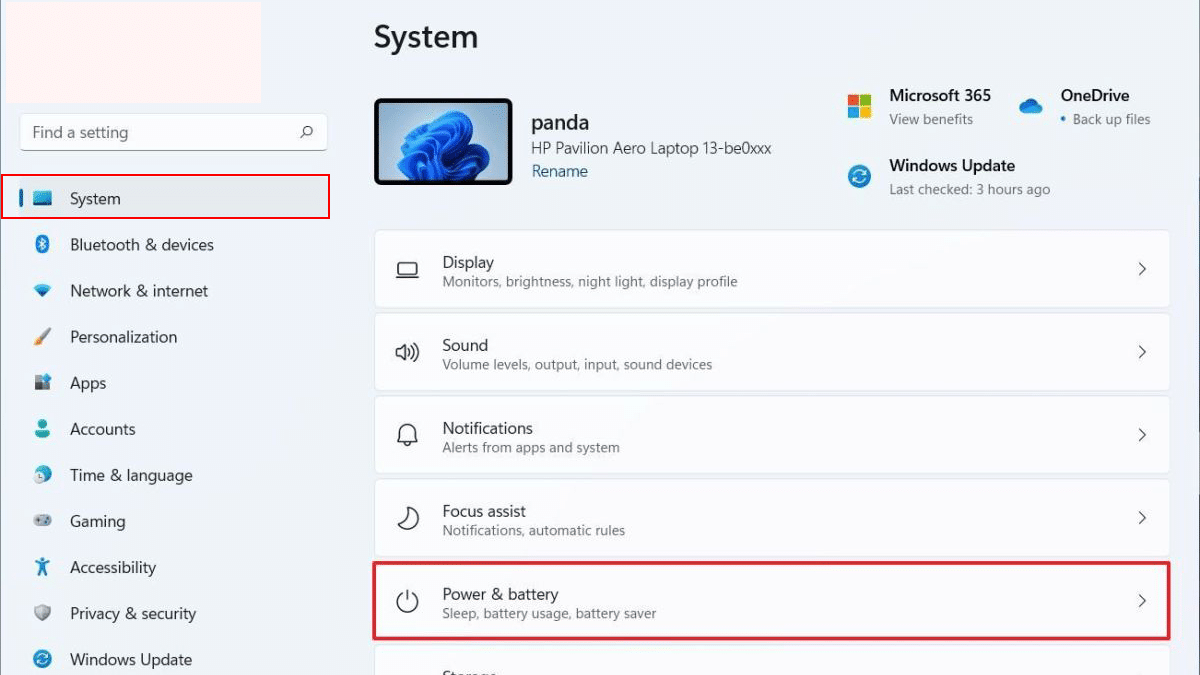Image resolution: width=1200 pixels, height=675 pixels.
Task: Open Power & battery settings
Action: (770, 602)
